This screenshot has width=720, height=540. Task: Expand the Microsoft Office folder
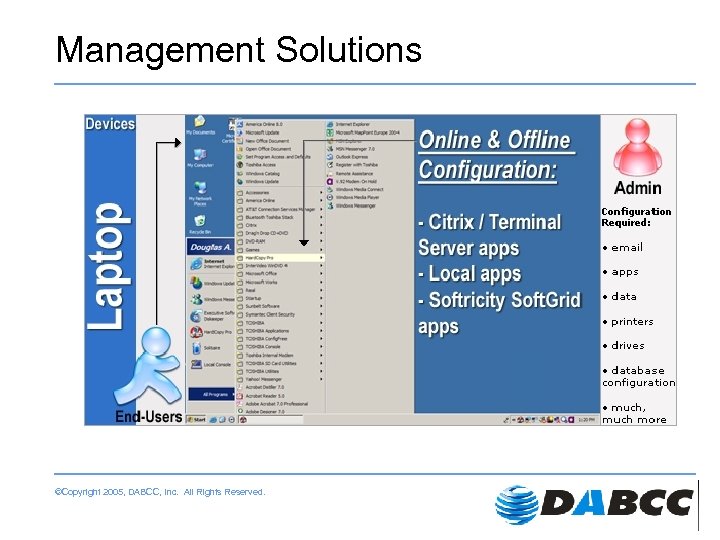pyautogui.click(x=280, y=274)
